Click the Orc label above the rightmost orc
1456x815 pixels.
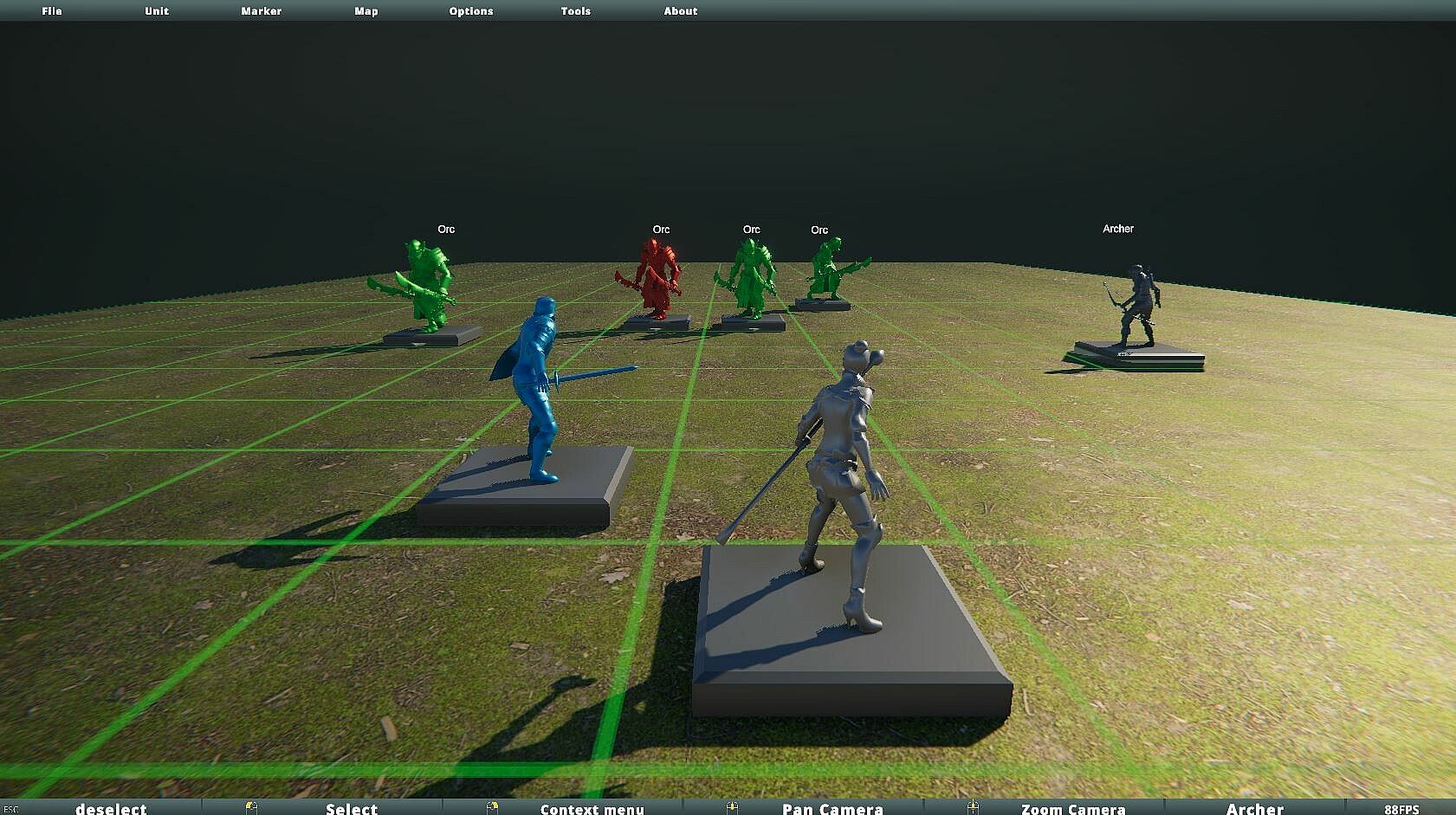[x=819, y=230]
